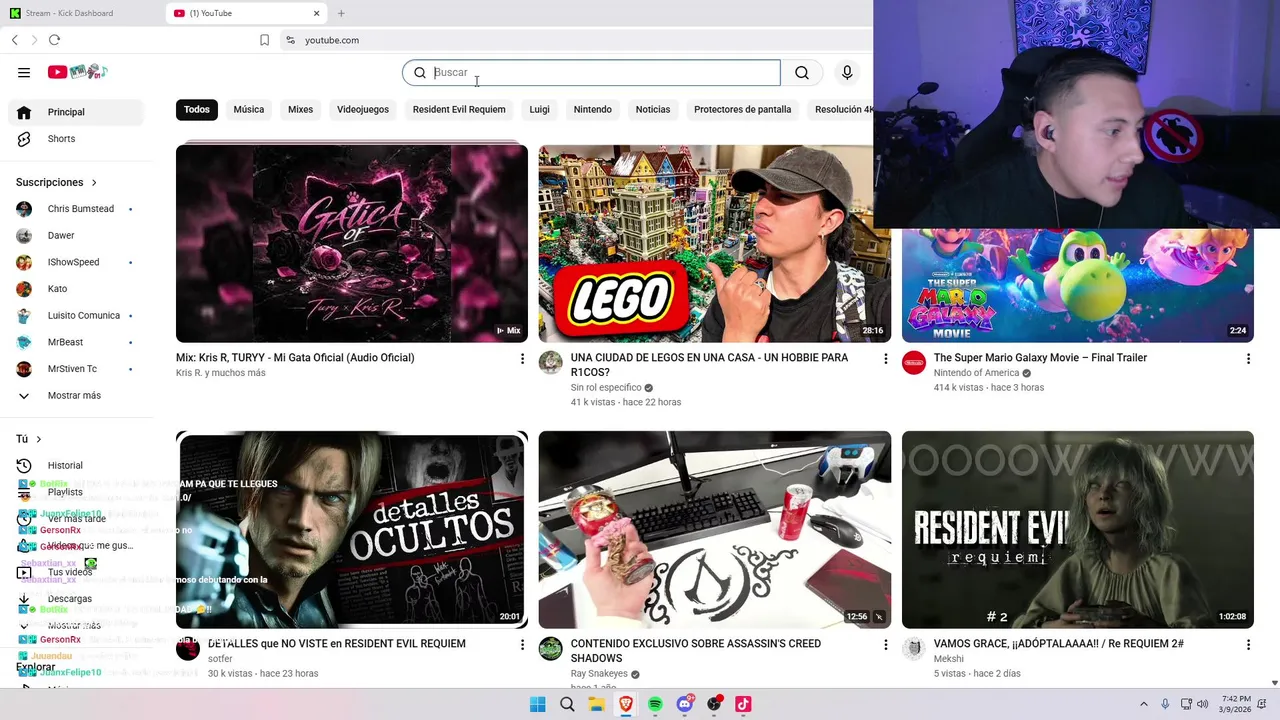
Task: Open Spotify from taskbar
Action: 655,704
